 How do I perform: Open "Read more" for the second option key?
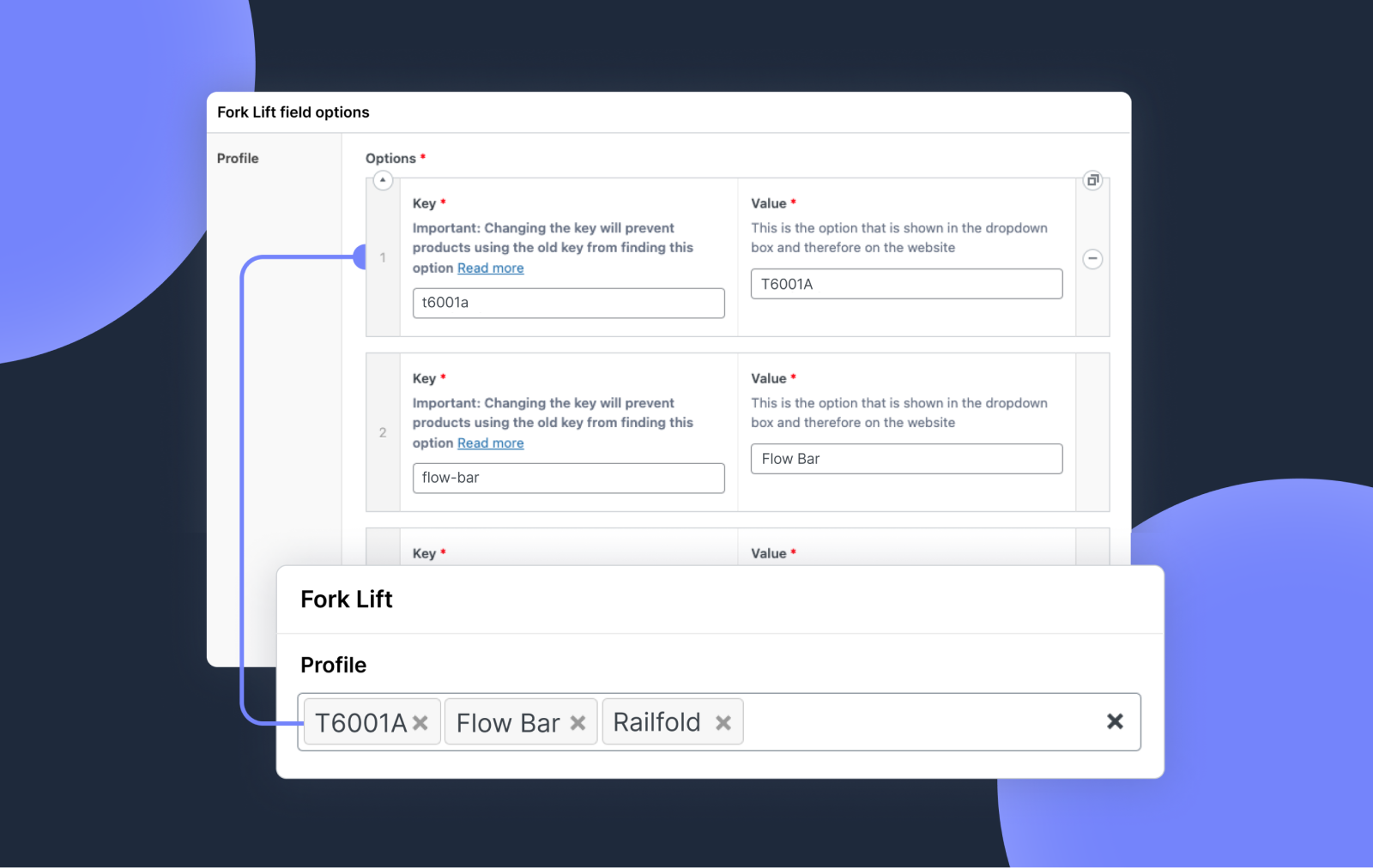(490, 443)
